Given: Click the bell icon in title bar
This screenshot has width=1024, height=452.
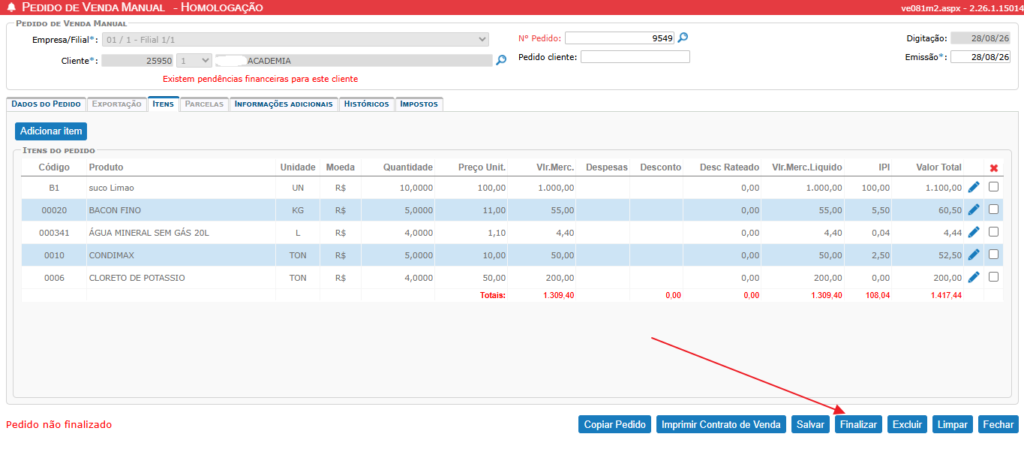Looking at the screenshot, I should click(x=10, y=8).
